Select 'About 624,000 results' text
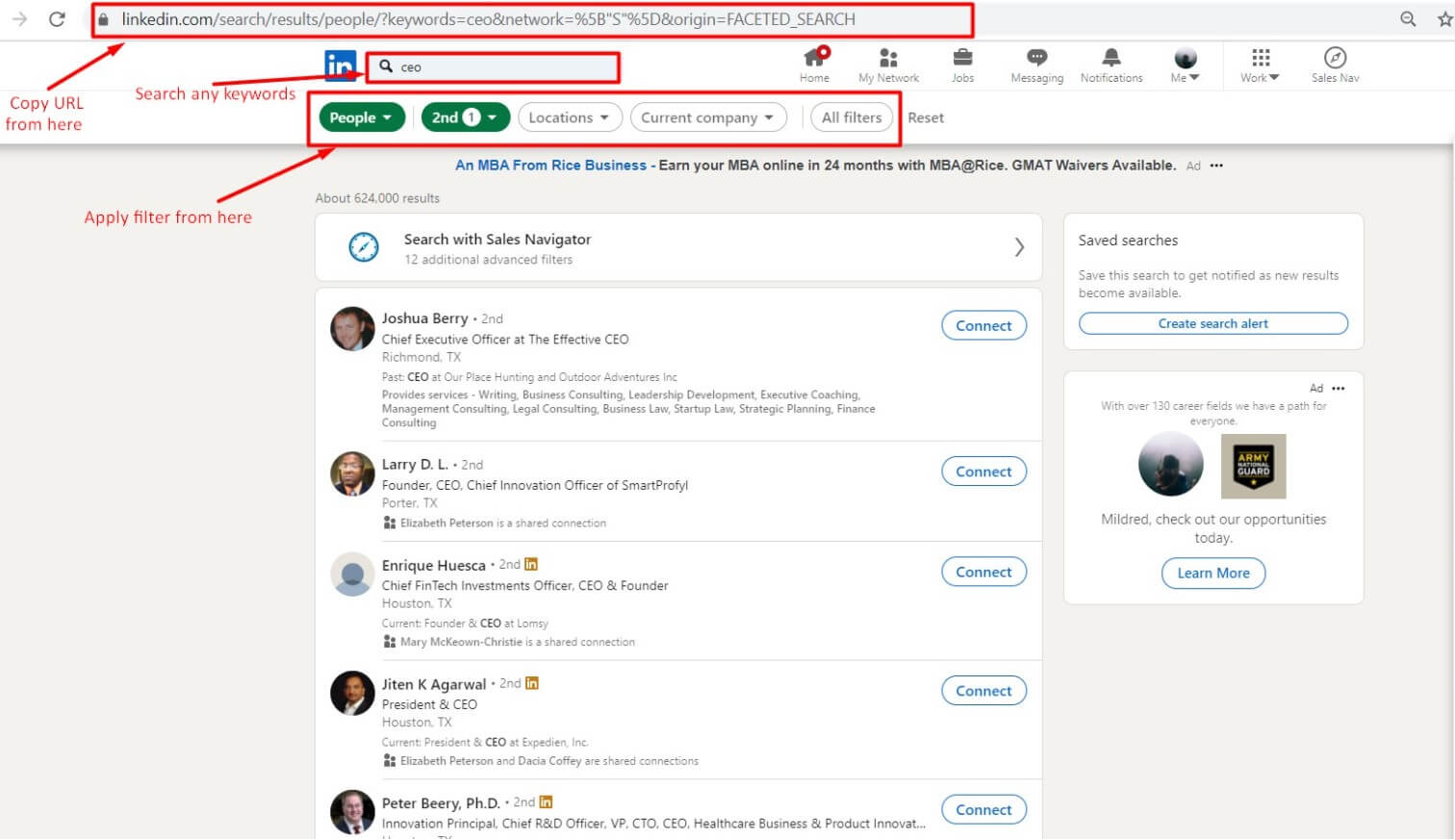The image size is (1455, 840). click(x=377, y=198)
